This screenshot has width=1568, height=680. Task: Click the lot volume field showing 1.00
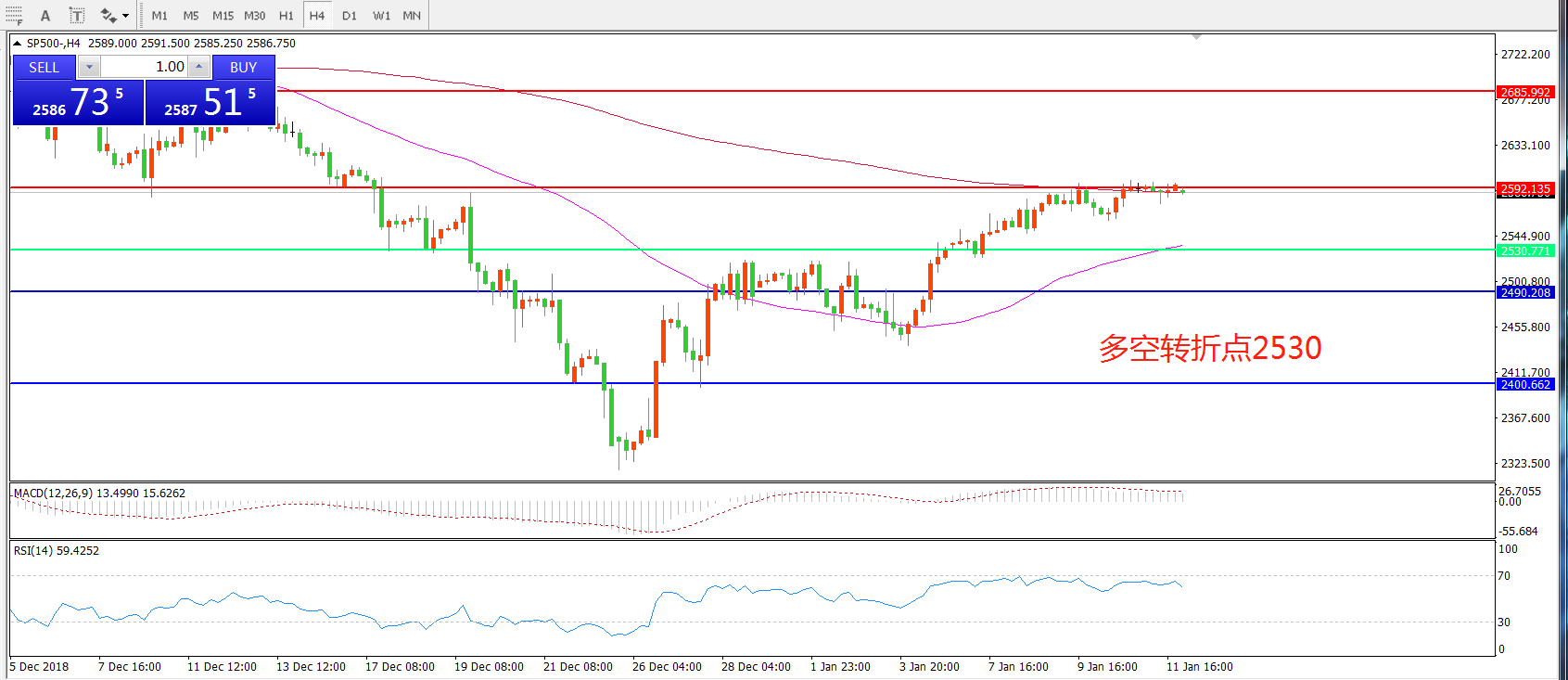click(x=144, y=67)
